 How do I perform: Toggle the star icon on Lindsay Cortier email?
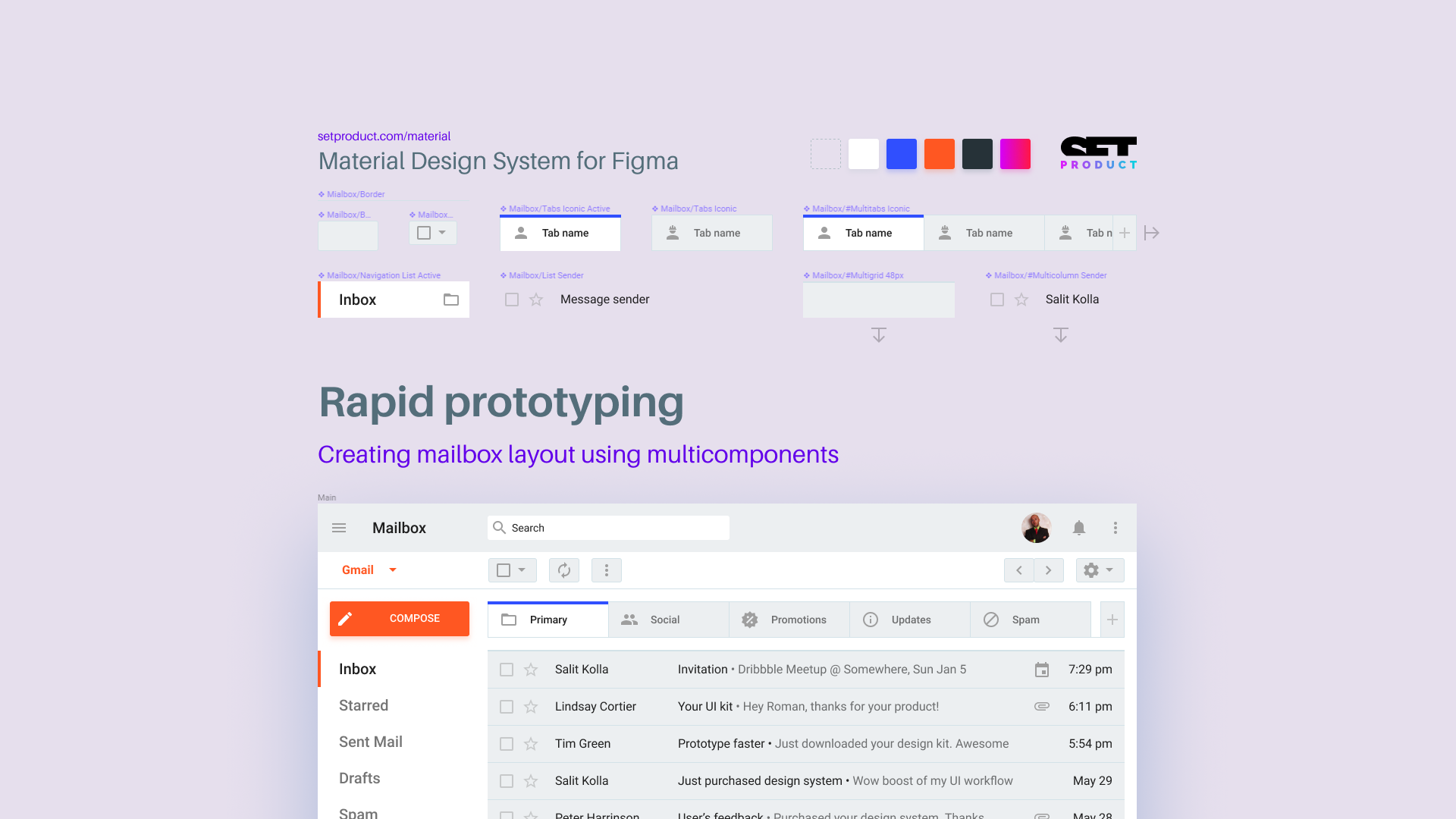point(531,706)
